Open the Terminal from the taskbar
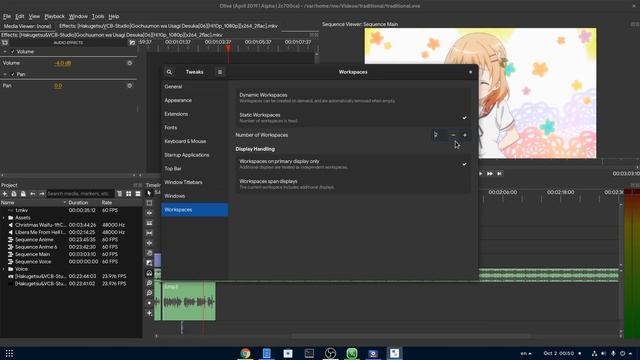This screenshot has width=640, height=360. click(309, 353)
